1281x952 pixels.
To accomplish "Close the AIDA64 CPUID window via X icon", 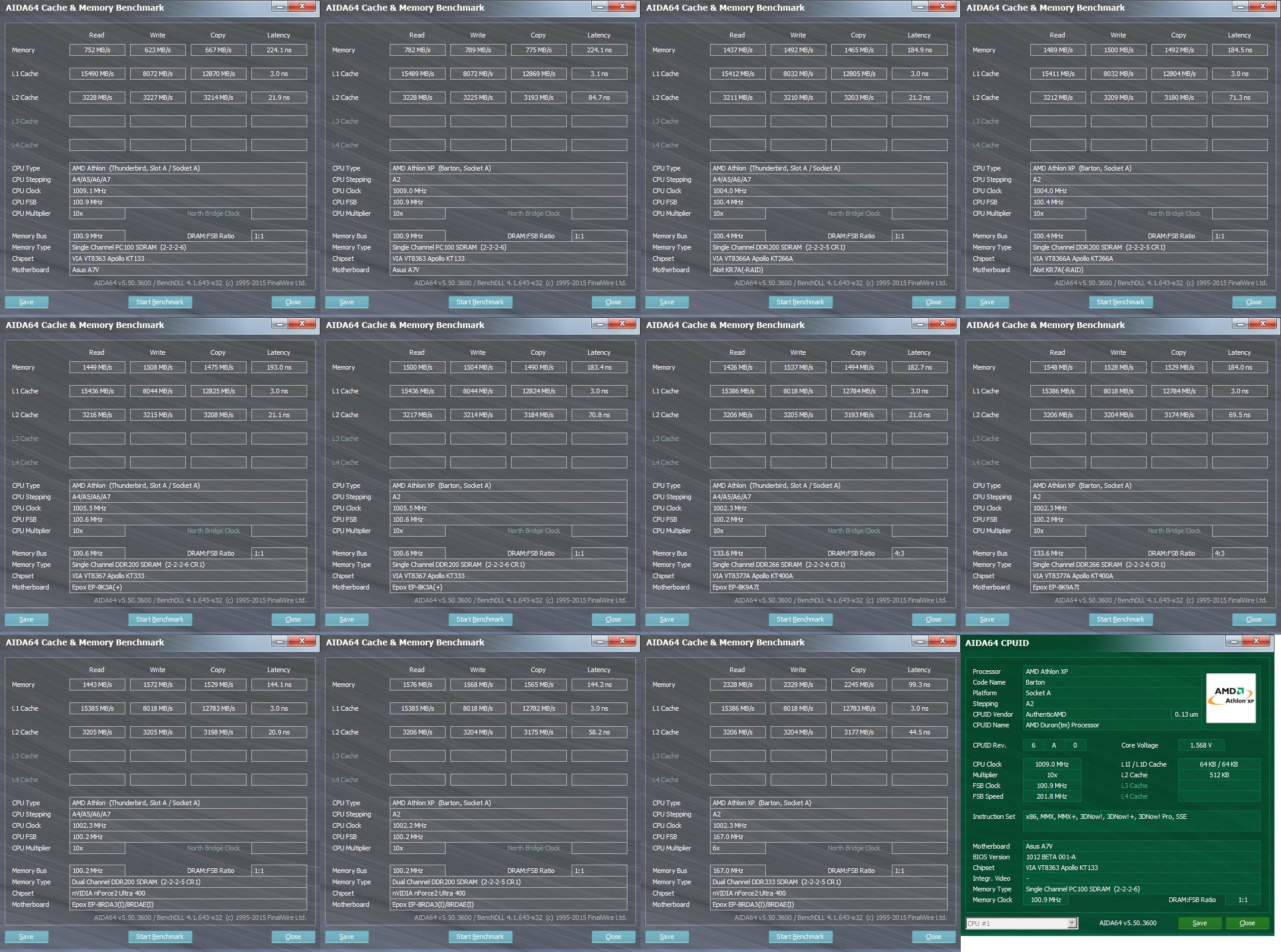I will click(x=1256, y=641).
